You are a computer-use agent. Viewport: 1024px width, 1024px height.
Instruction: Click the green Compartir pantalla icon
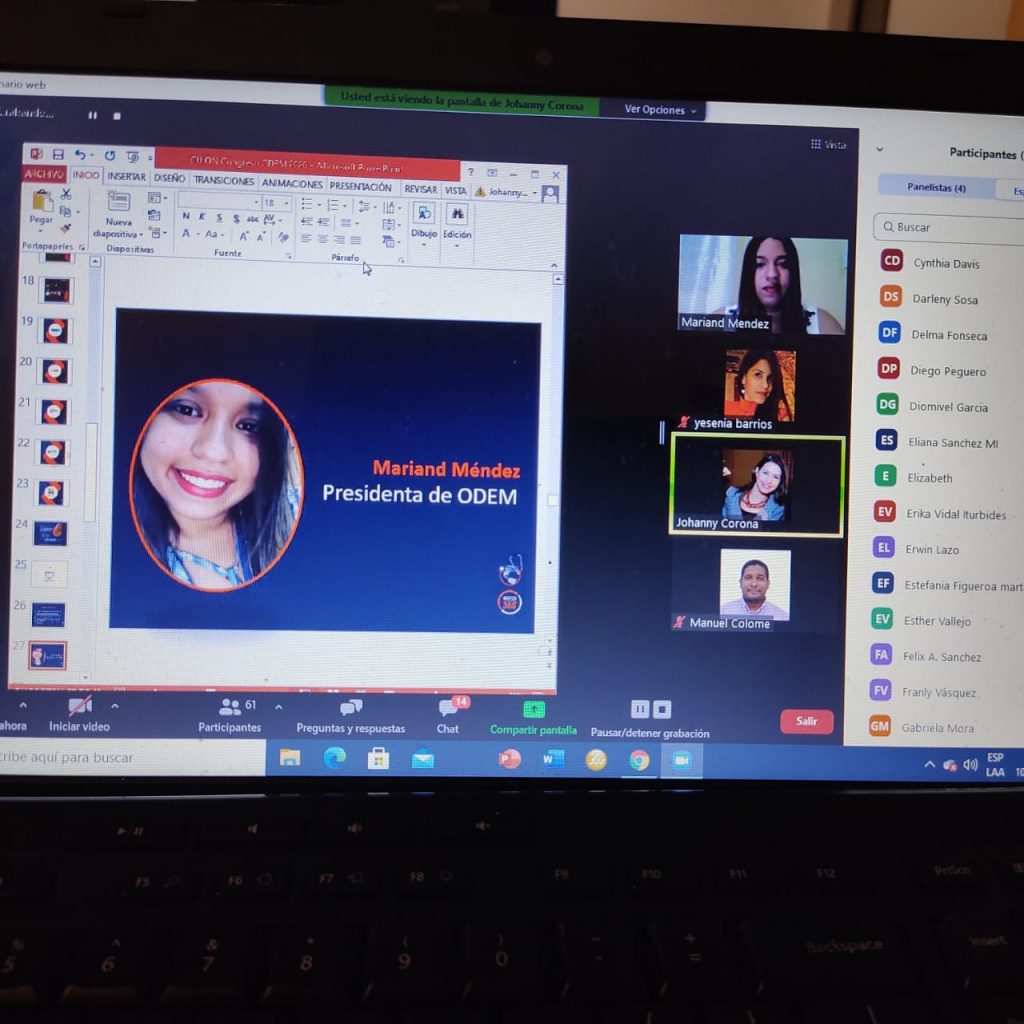tap(534, 709)
